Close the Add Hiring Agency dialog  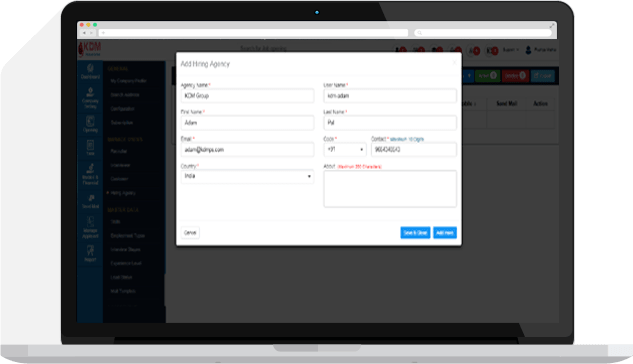454,62
